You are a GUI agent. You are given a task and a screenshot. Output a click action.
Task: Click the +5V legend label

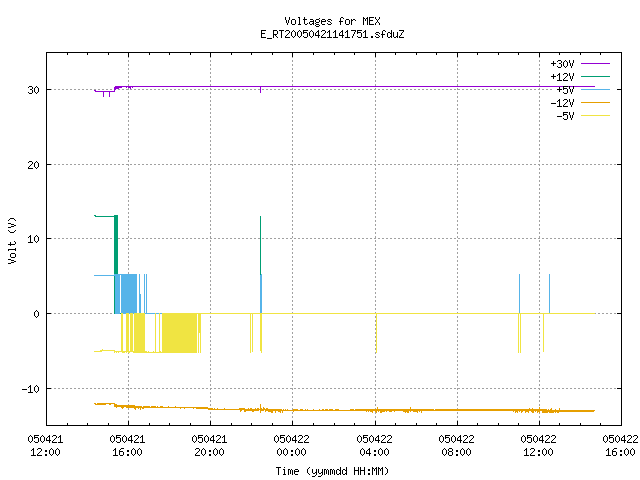(565, 90)
